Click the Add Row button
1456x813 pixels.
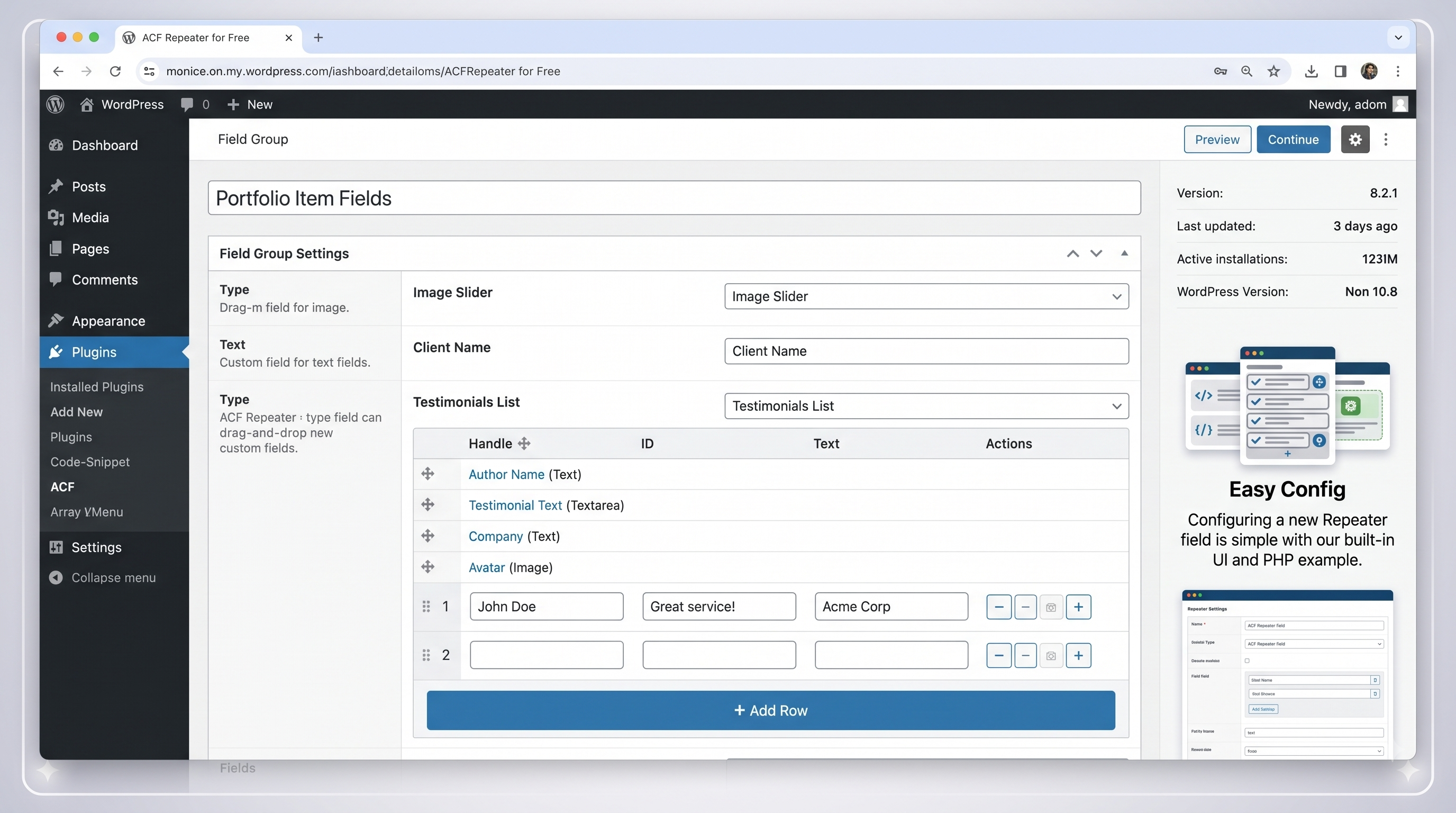pyautogui.click(x=770, y=711)
